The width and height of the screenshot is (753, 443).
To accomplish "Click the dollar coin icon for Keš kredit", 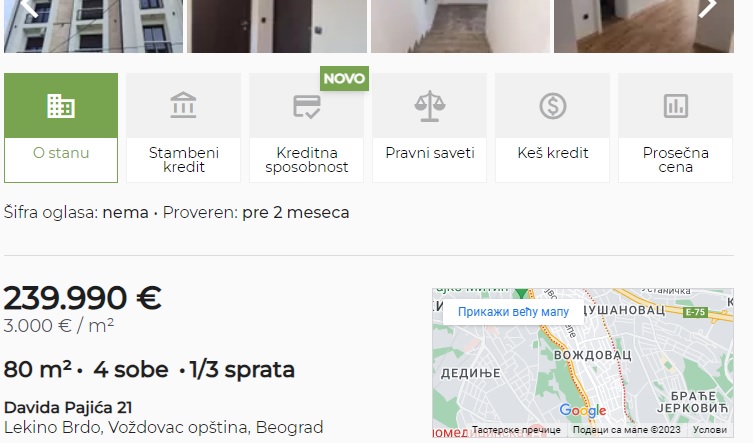I will tap(553, 106).
